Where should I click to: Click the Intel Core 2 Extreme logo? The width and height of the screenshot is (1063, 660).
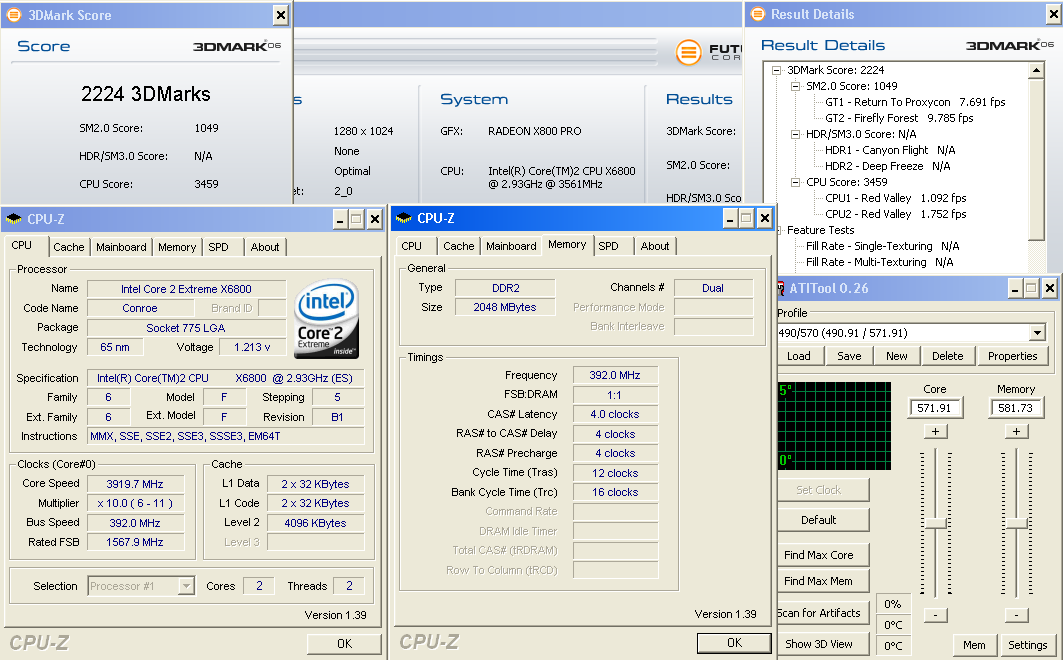(326, 318)
